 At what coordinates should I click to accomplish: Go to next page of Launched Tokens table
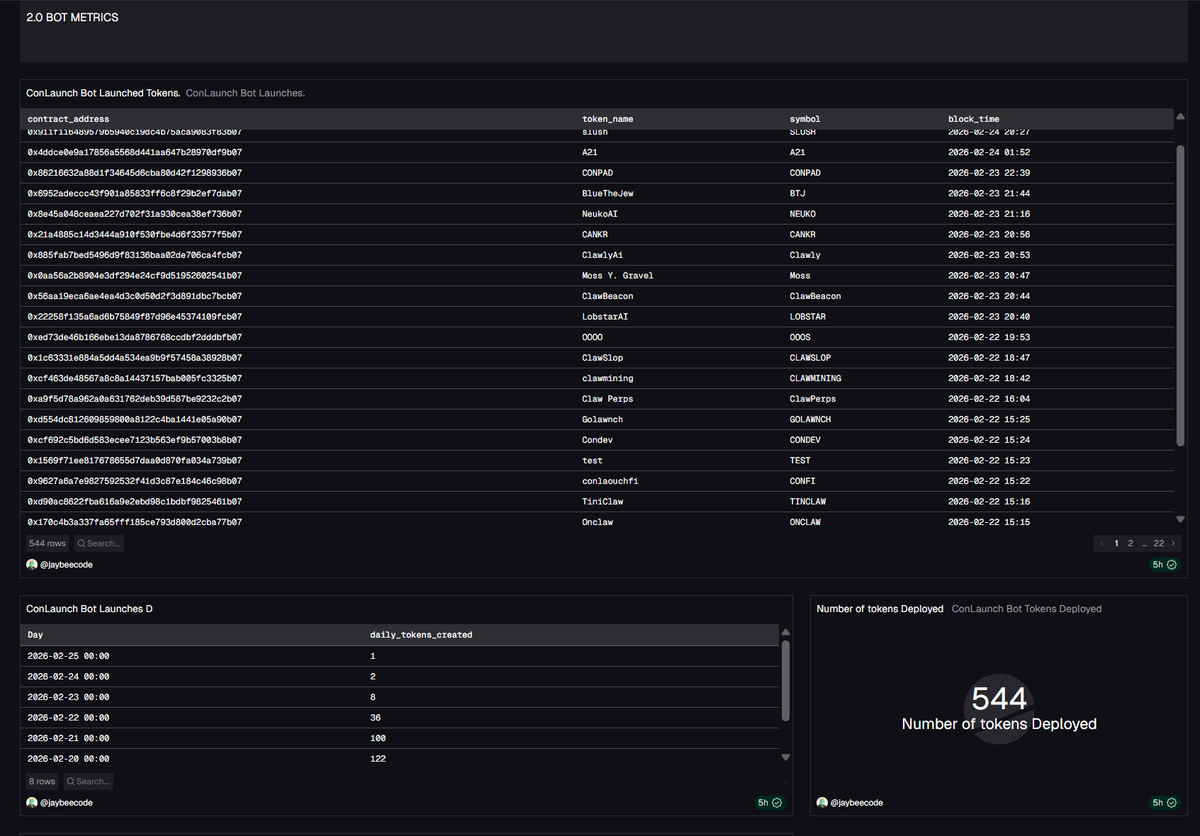click(1173, 543)
